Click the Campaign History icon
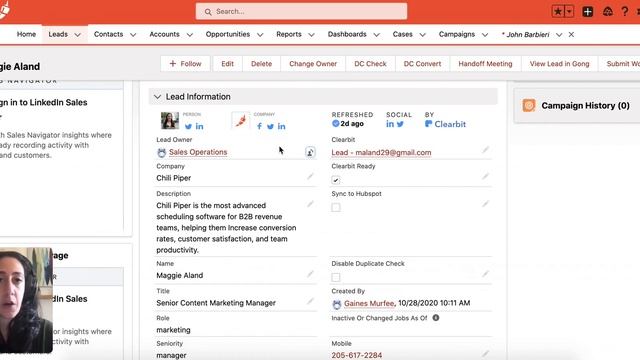Screen dimensions: 640x360 529,105
